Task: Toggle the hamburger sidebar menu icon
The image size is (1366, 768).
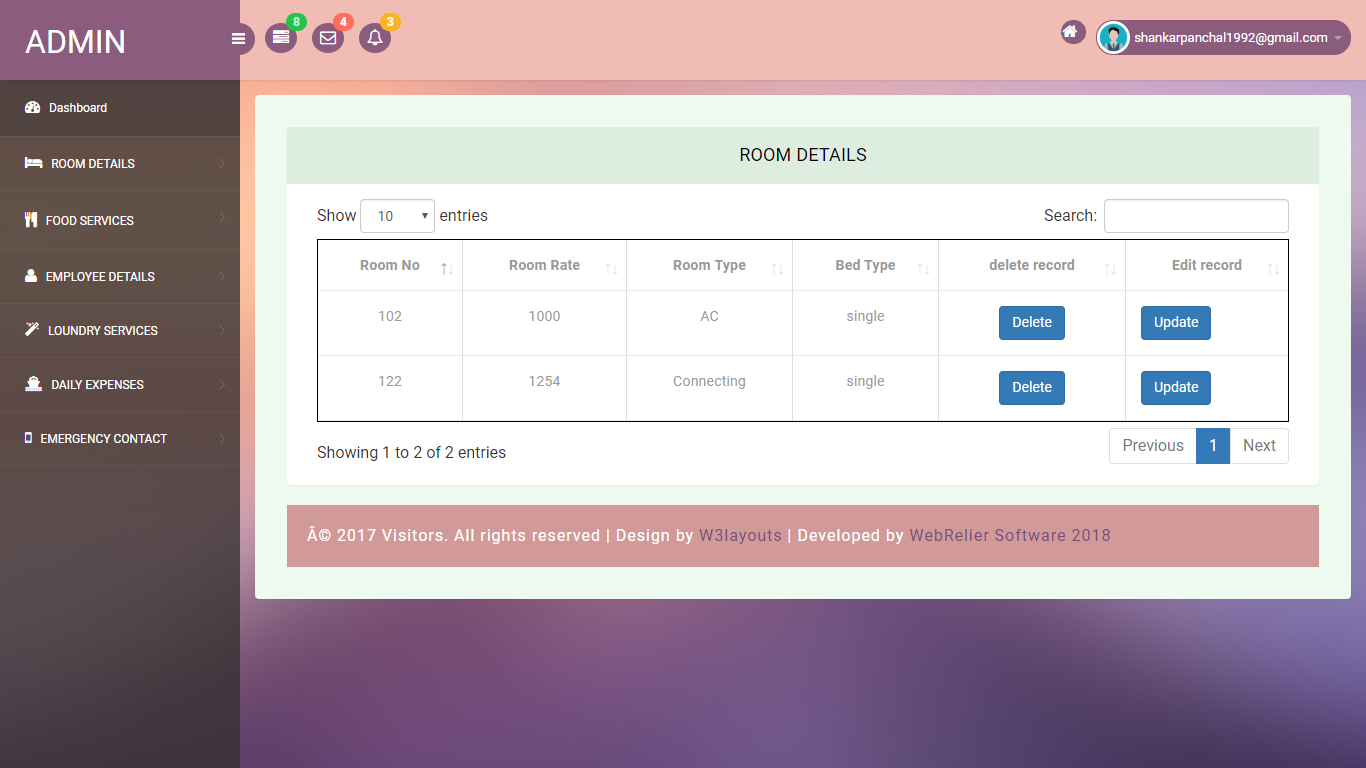Action: tap(238, 39)
